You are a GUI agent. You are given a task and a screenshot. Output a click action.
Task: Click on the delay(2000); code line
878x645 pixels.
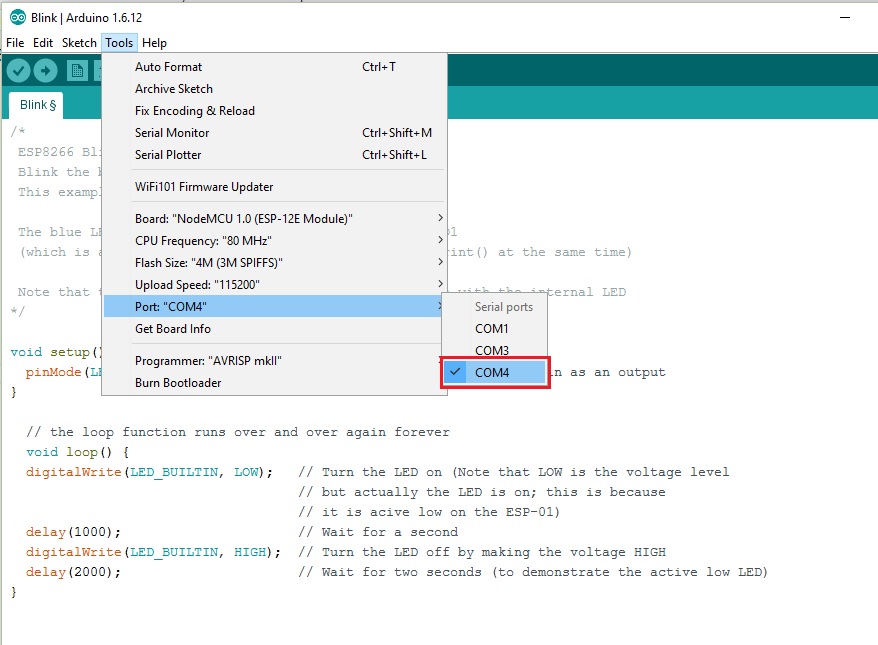click(x=73, y=572)
